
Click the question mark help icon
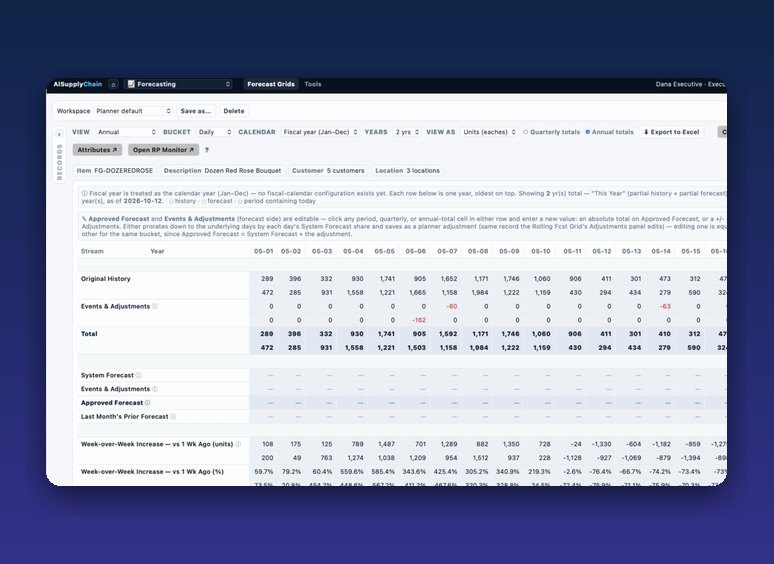[x=207, y=150]
